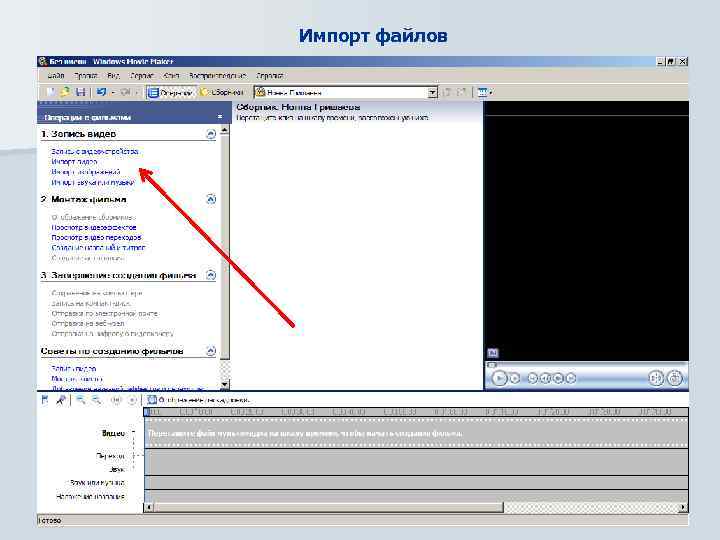This screenshot has height=540, width=720.
Task: Click the Наложение названия track
Action: [x=416, y=496]
